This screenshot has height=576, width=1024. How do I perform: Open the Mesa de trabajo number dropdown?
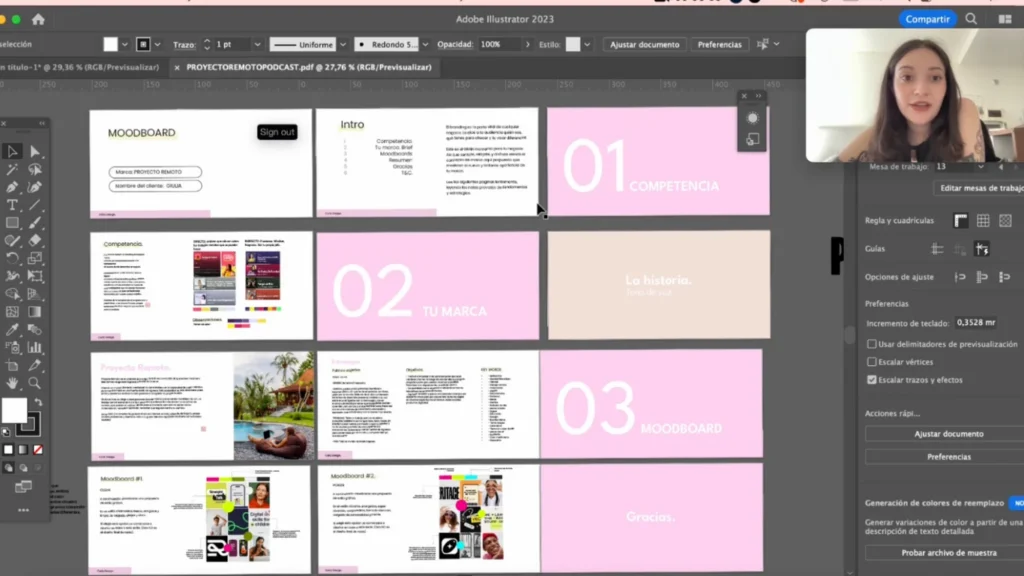[x=979, y=167]
